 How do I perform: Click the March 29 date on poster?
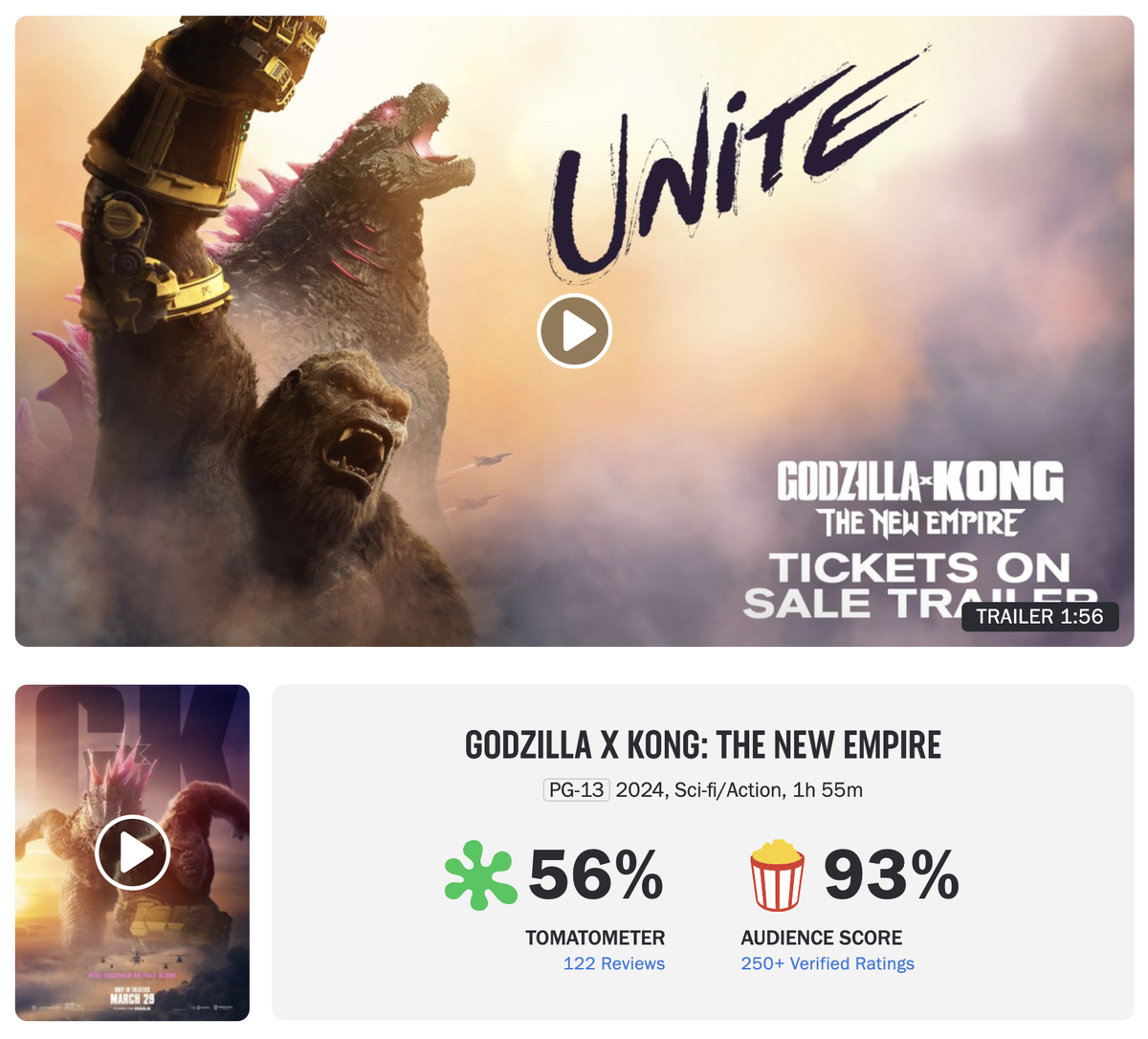click(x=132, y=999)
